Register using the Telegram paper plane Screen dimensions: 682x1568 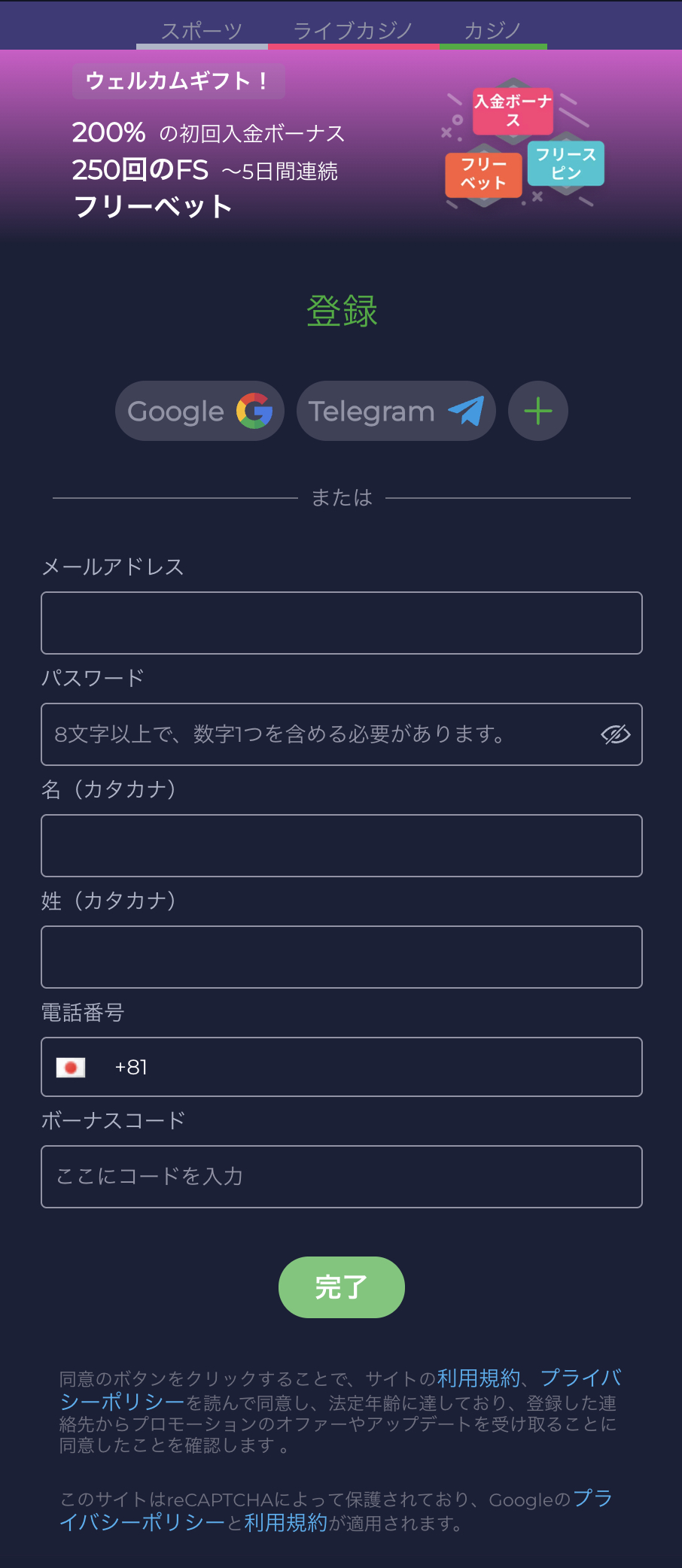click(396, 411)
